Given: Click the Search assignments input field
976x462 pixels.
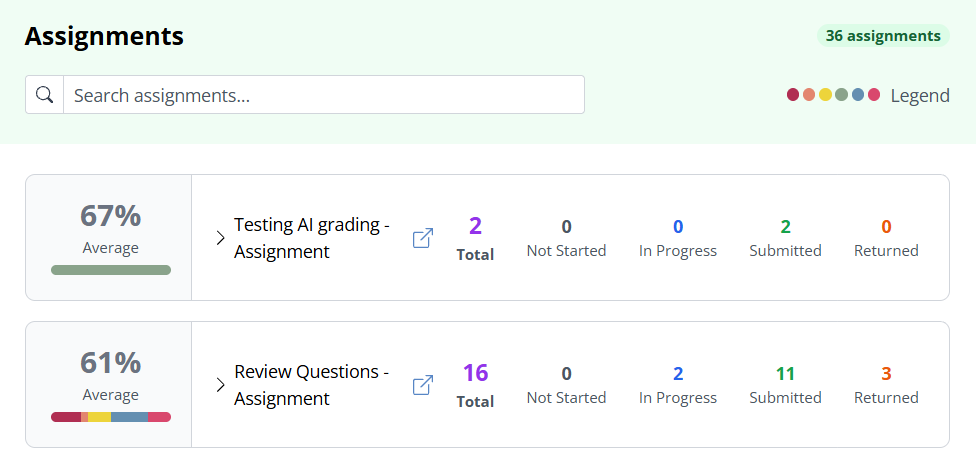Looking at the screenshot, I should 324,95.
